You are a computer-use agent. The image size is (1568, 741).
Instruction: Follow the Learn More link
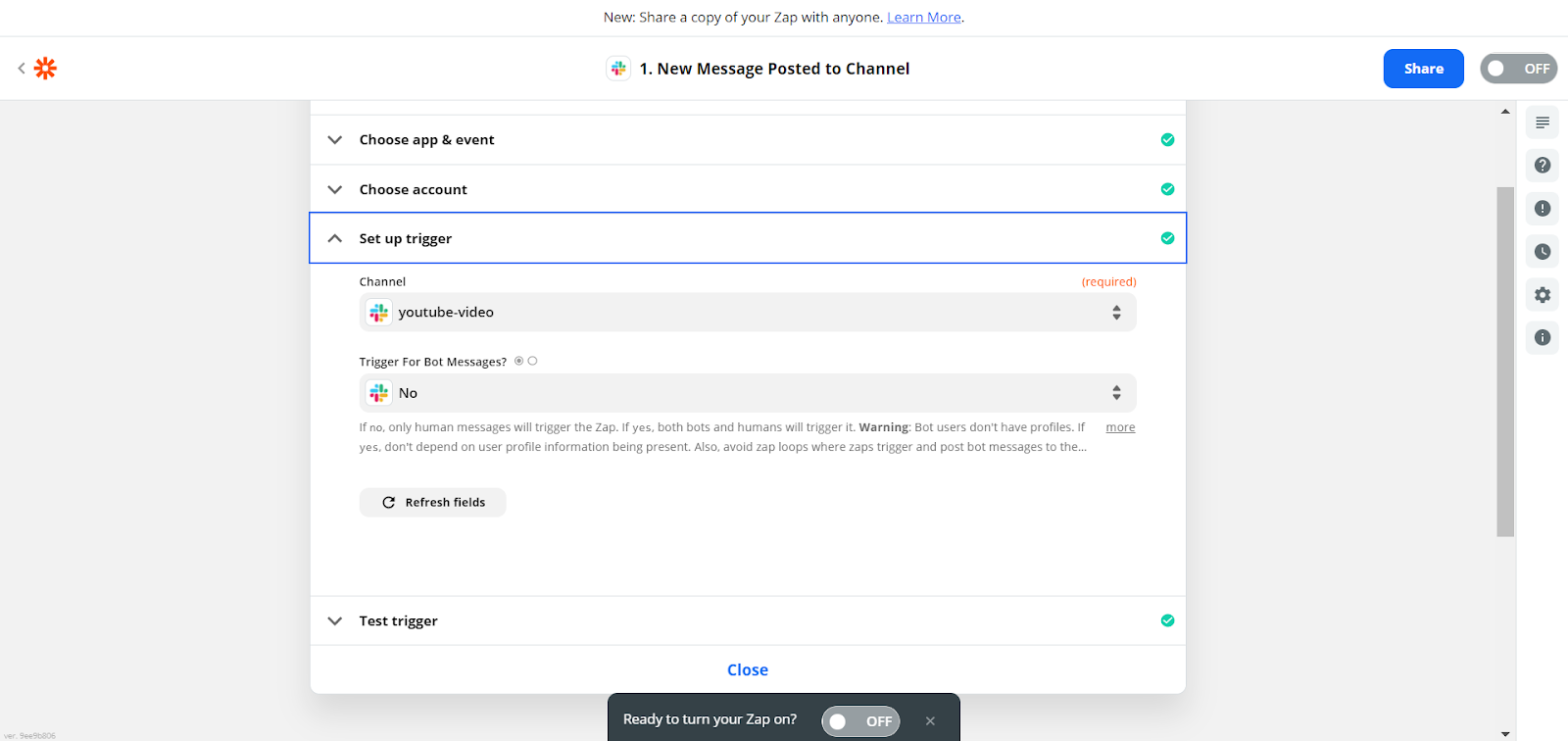pyautogui.click(x=923, y=18)
